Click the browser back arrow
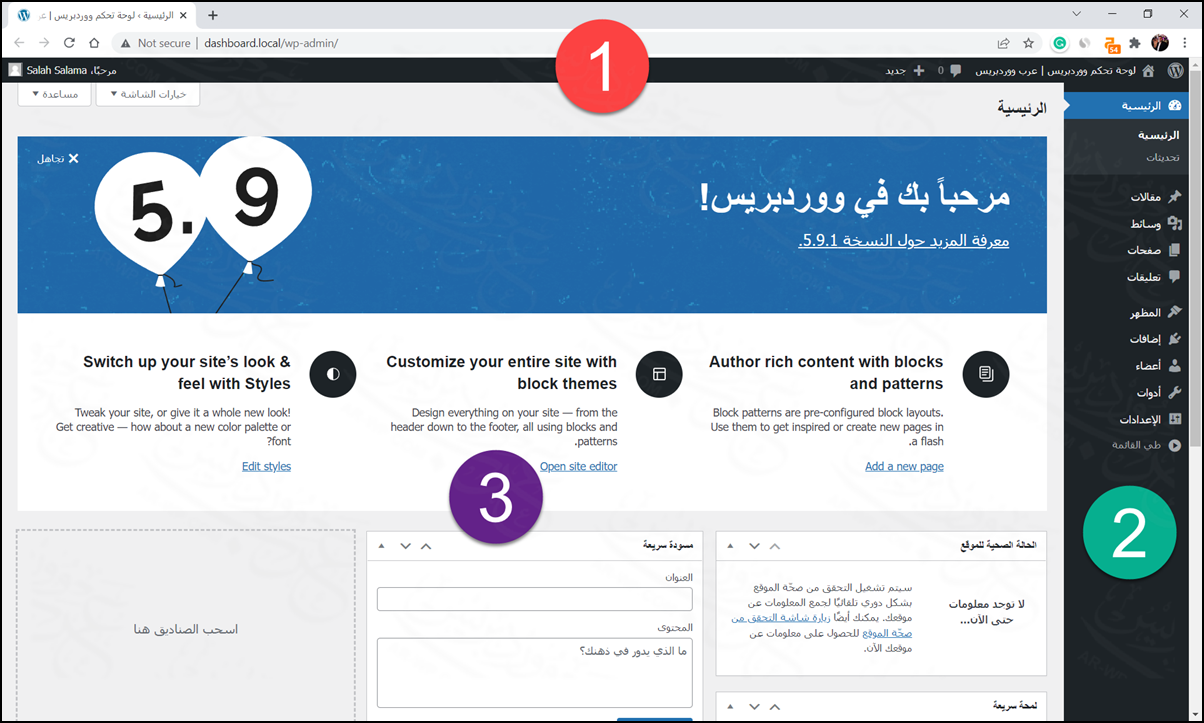 (x=19, y=43)
